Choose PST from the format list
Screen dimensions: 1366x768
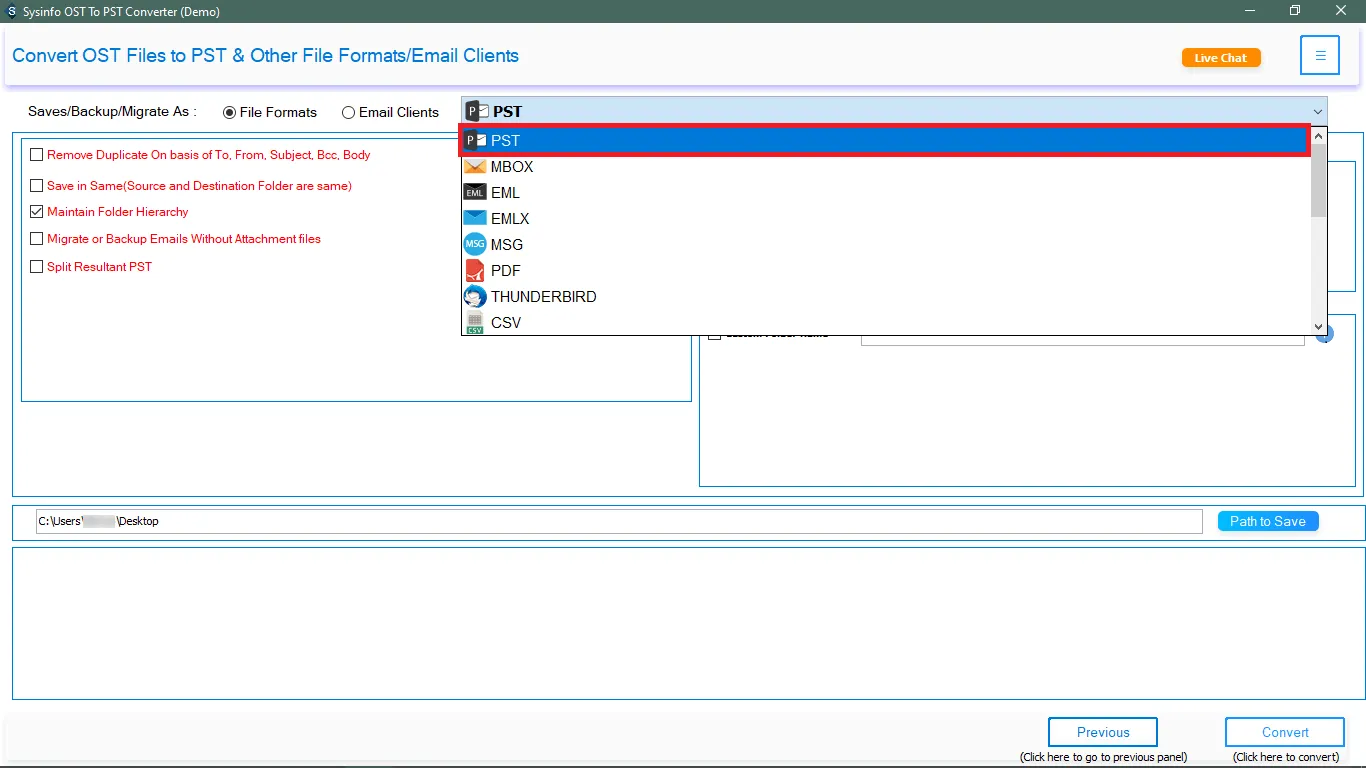885,141
